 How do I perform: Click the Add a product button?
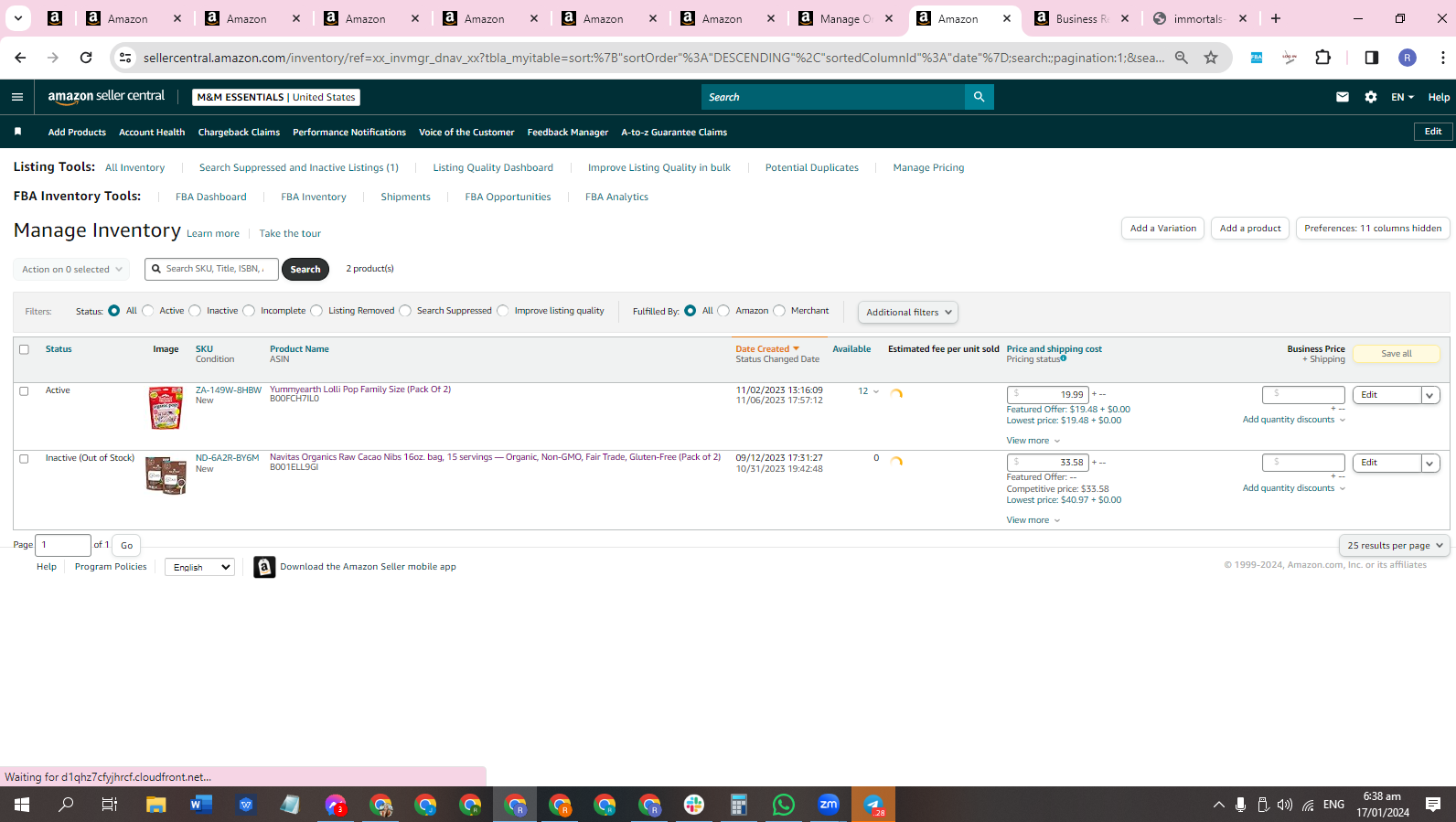[1250, 229]
